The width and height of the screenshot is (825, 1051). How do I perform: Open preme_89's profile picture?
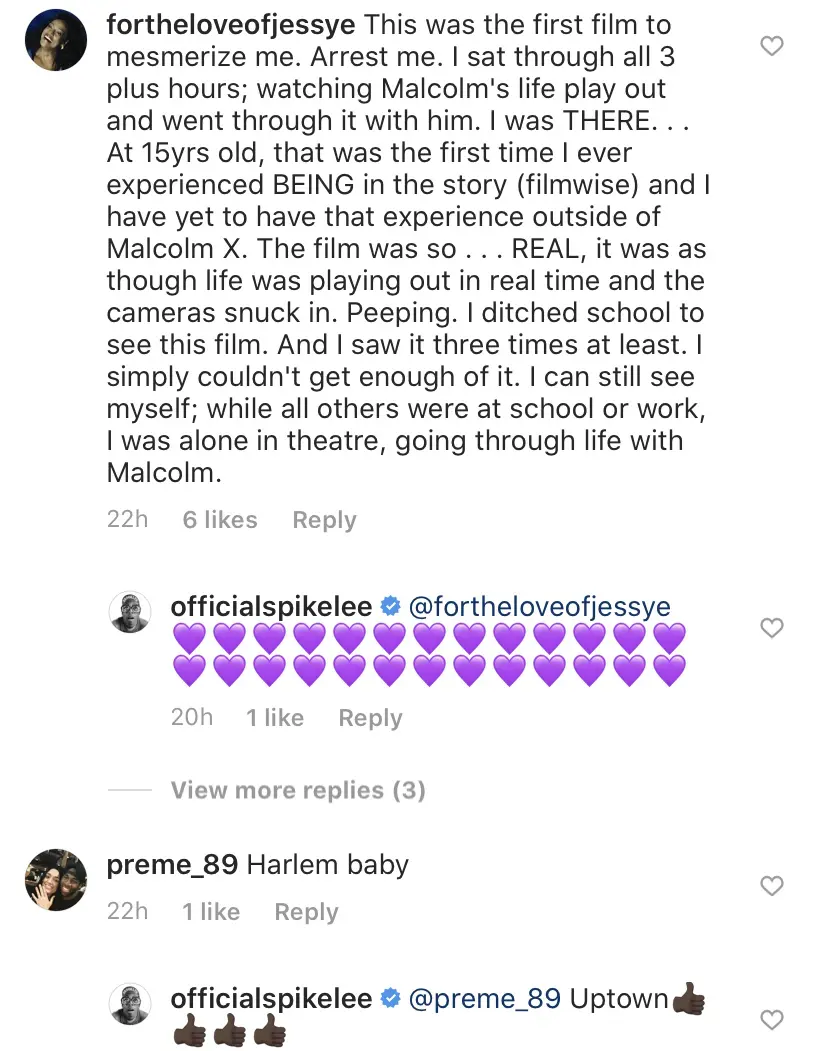(x=52, y=879)
